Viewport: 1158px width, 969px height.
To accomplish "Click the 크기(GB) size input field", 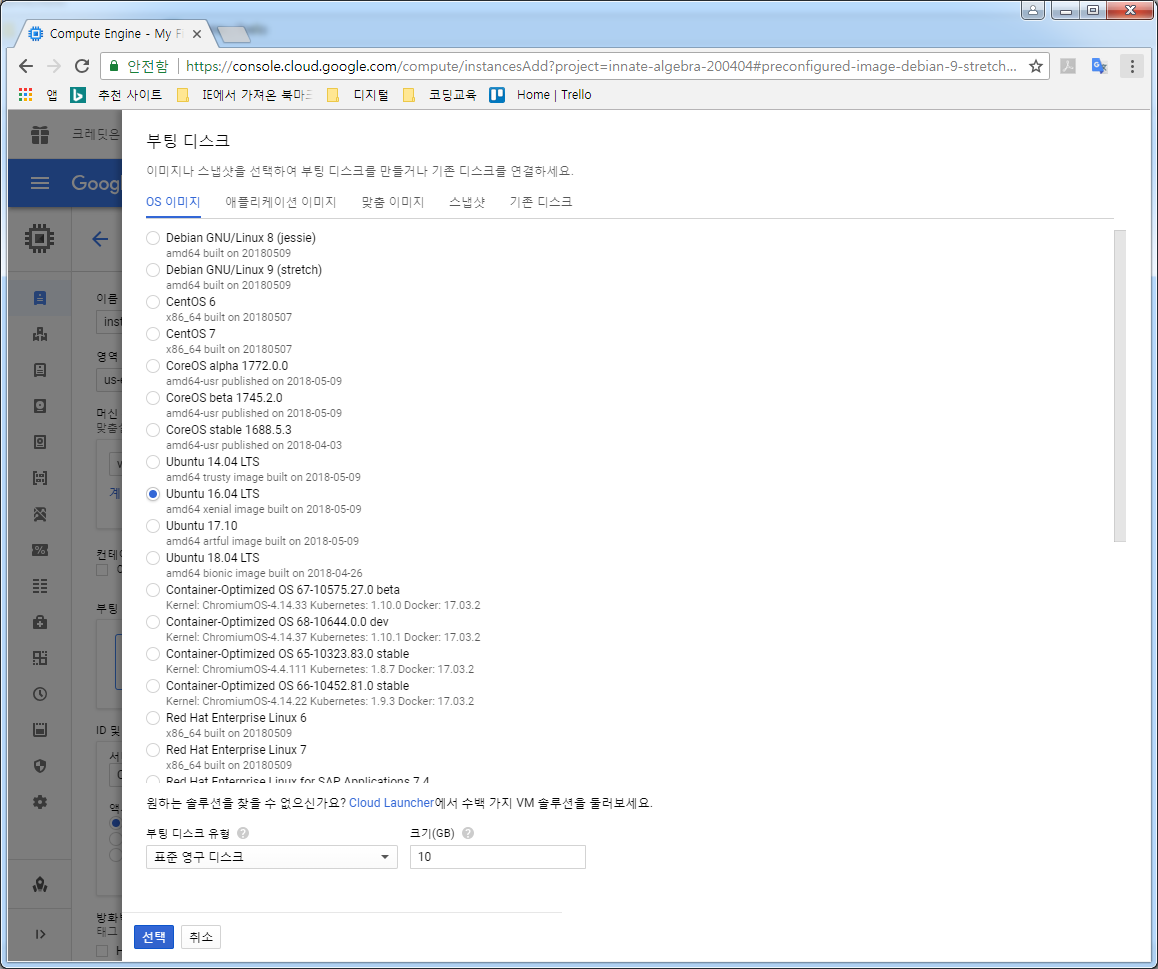I will tap(498, 857).
